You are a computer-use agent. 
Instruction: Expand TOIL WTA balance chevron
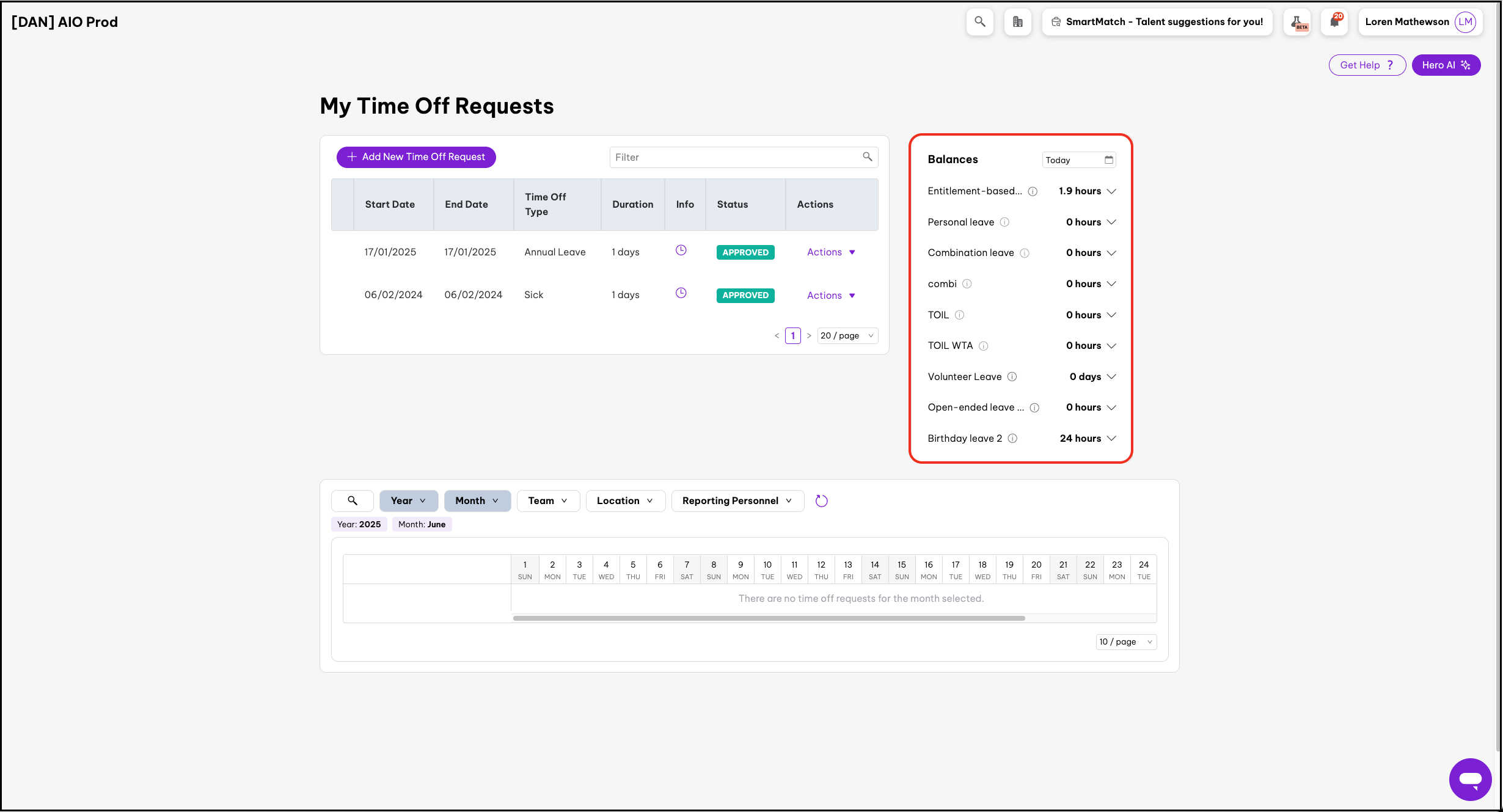point(1111,346)
